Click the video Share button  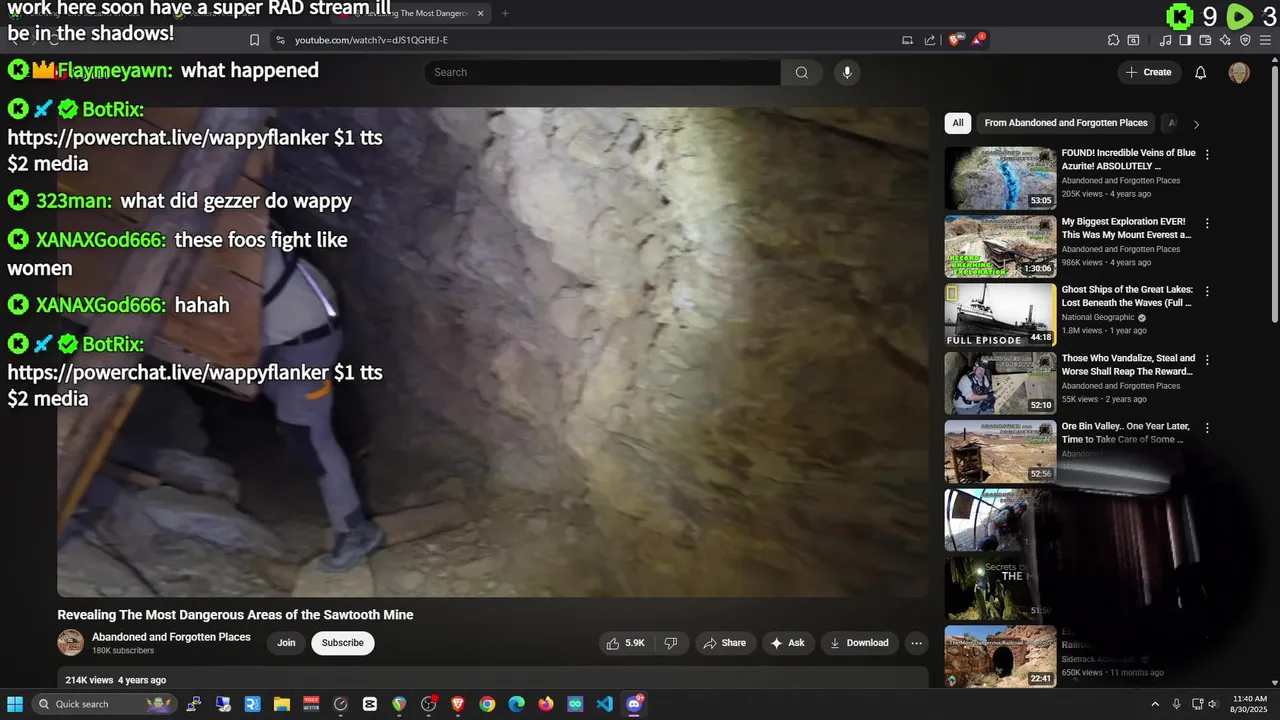click(x=725, y=643)
